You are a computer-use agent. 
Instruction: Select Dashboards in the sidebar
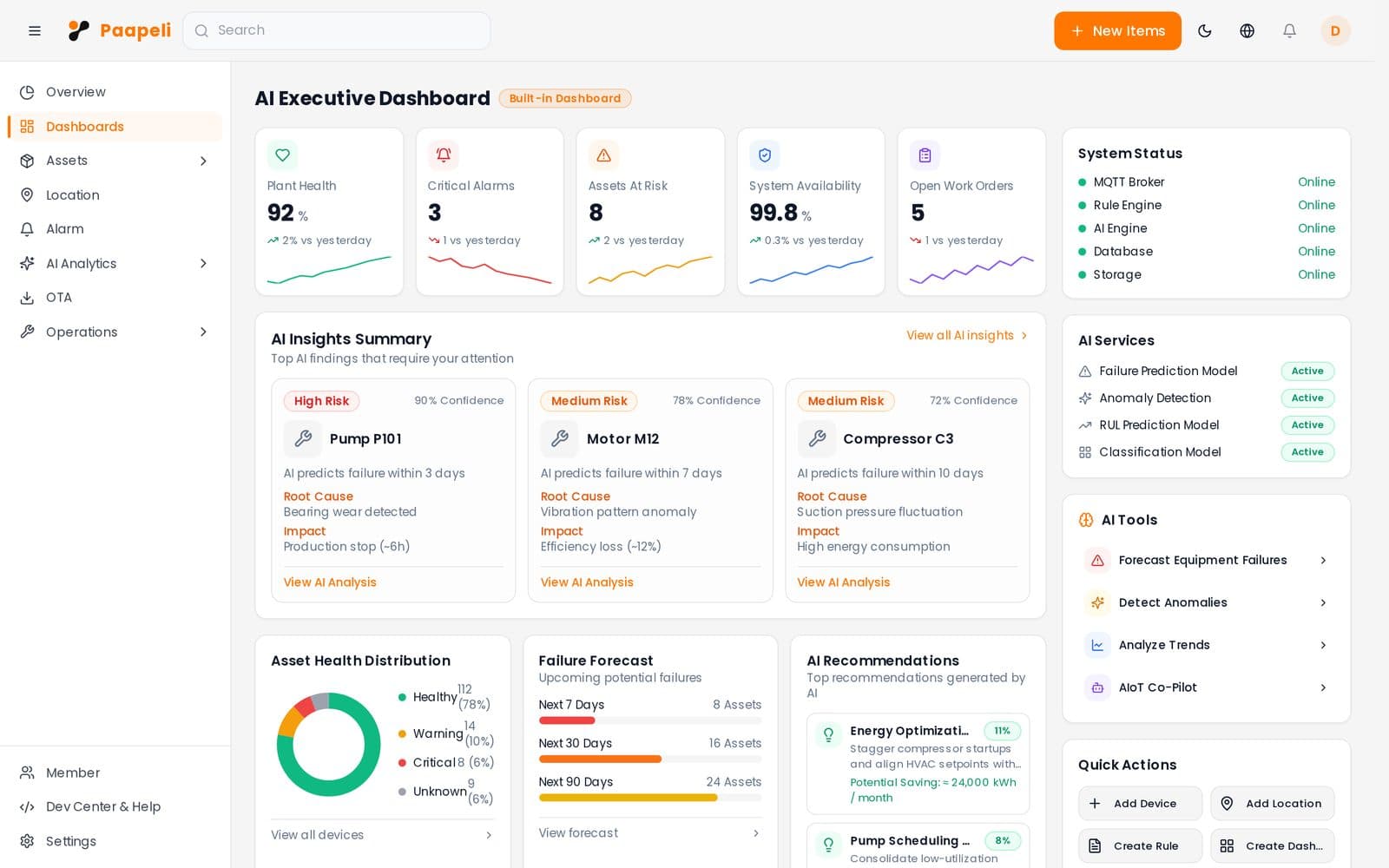click(115, 127)
